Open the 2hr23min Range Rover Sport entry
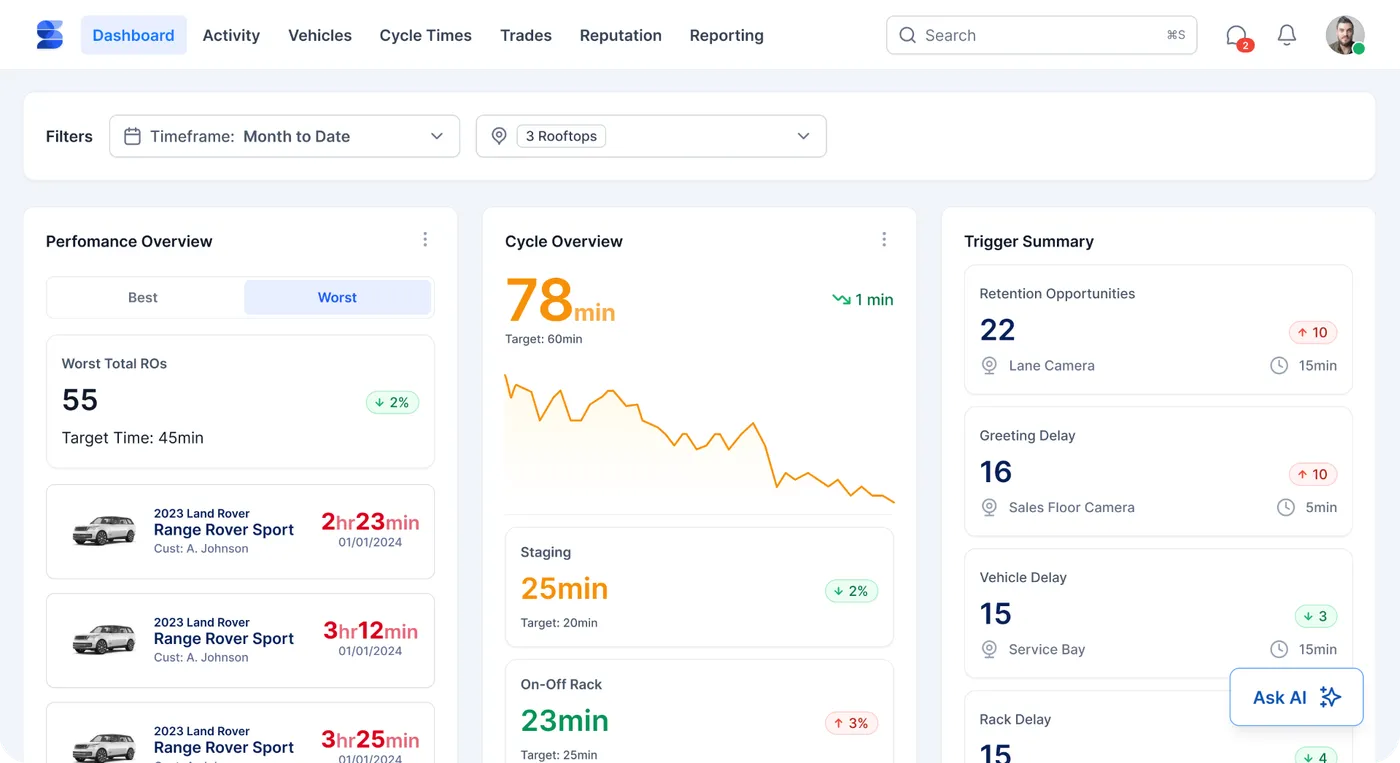Viewport: 1400px width, 763px height. [240, 531]
